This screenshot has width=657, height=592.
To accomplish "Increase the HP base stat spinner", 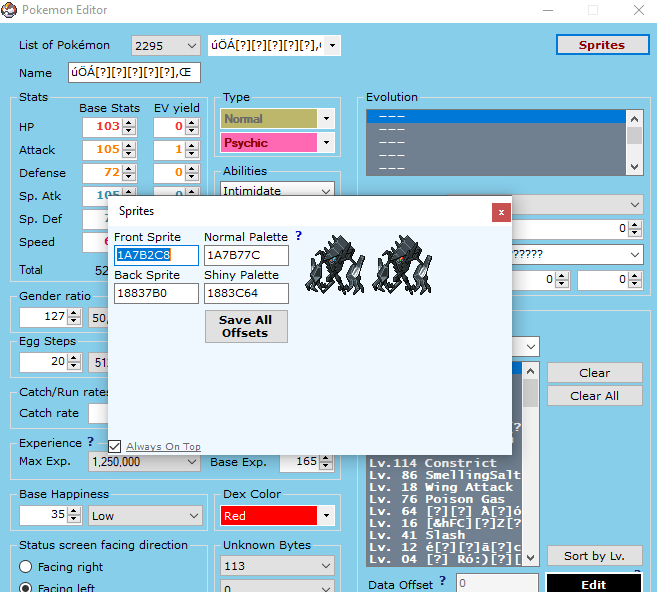I will [x=128, y=123].
